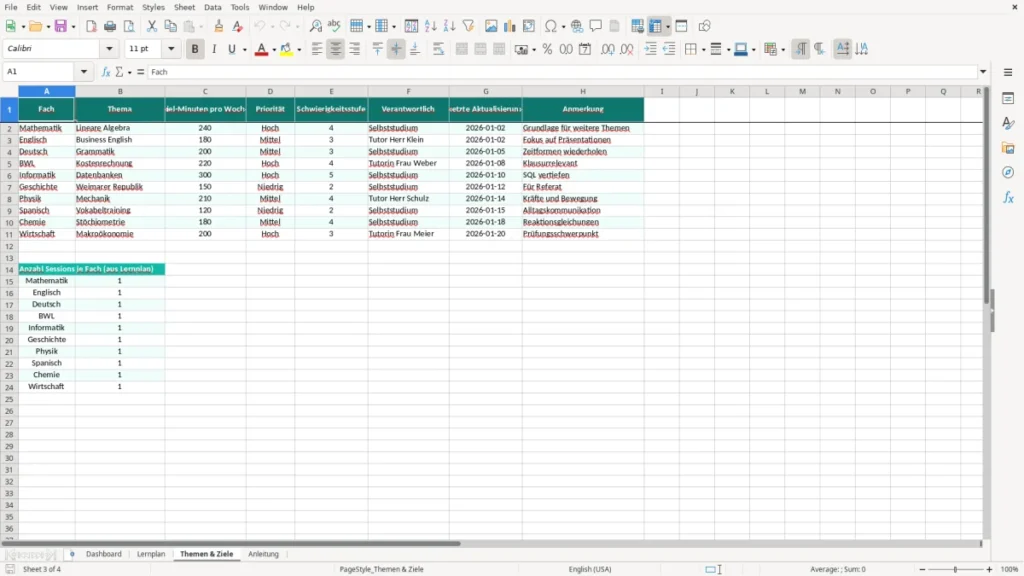The height and width of the screenshot is (576, 1024).
Task: Open the Styles menu
Action: (153, 7)
